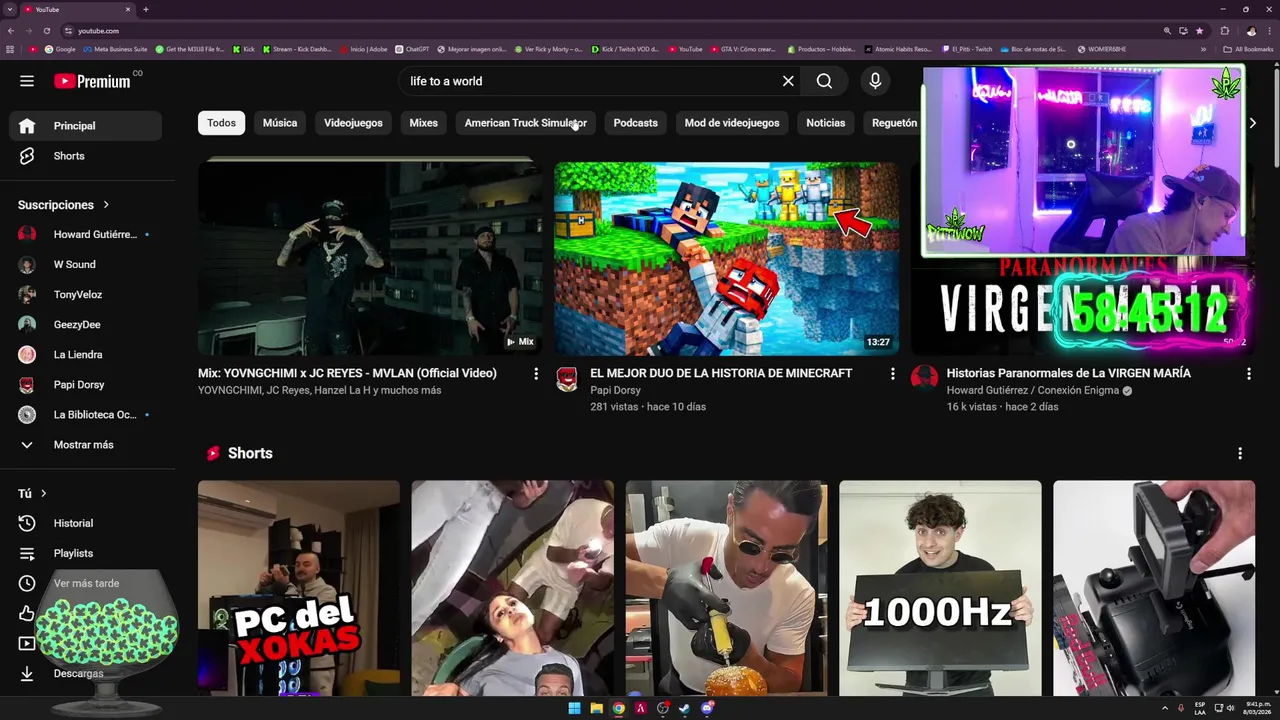Screen dimensions: 1280x720
Task: Expand the Tú section arrow
Action: point(43,493)
